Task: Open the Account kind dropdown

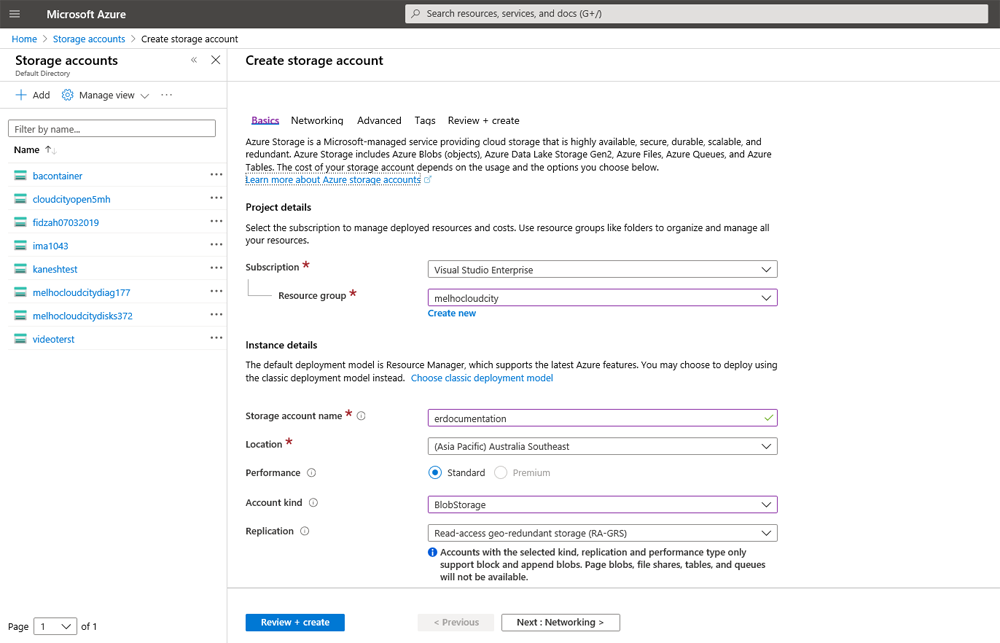Action: [x=602, y=505]
